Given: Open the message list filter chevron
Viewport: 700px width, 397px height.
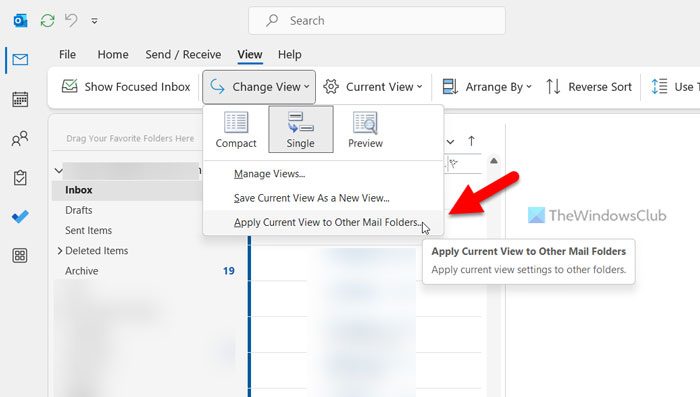Looking at the screenshot, I should tap(450, 142).
